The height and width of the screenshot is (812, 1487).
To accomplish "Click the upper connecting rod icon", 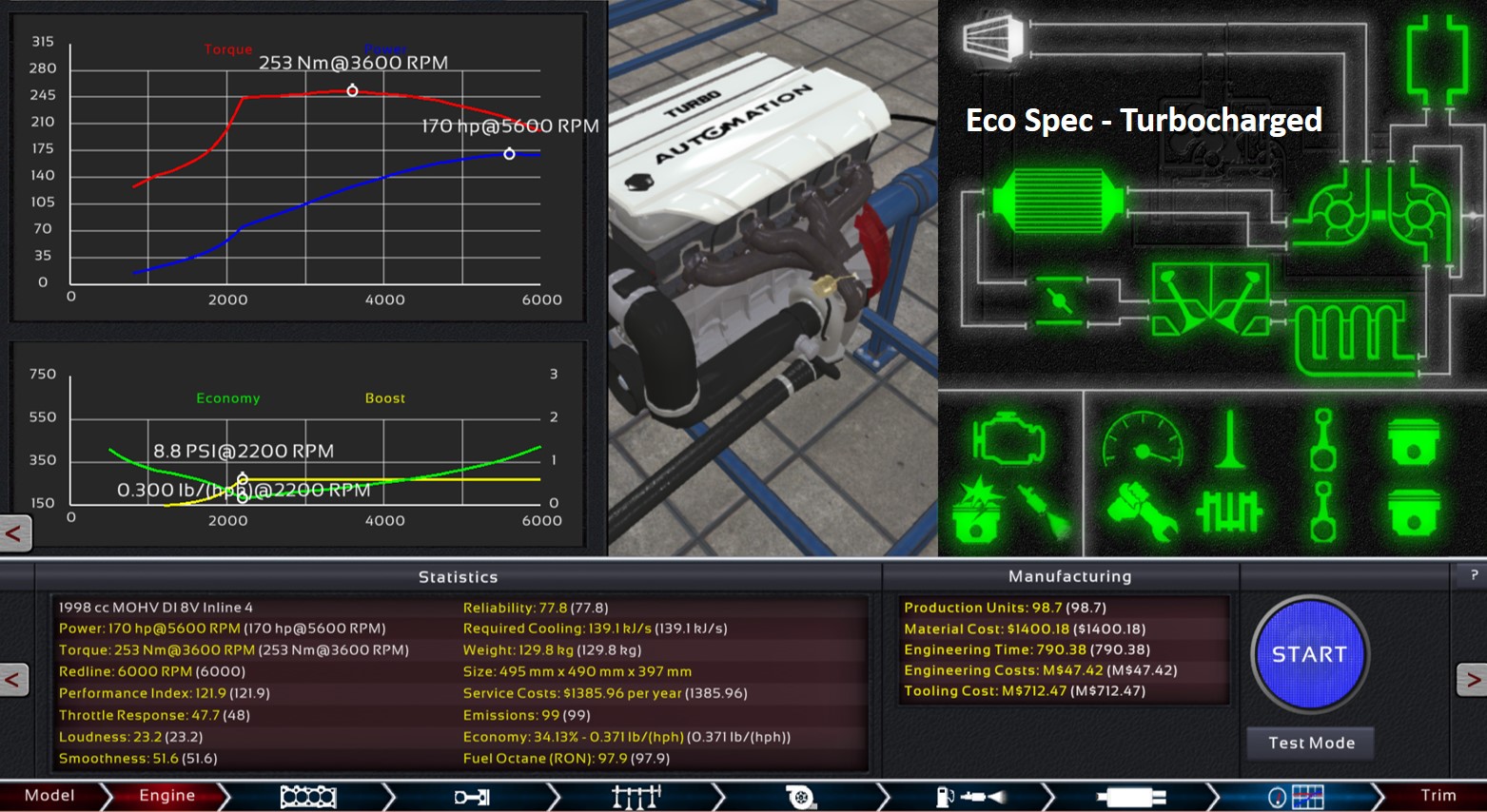I will 1322,439.
